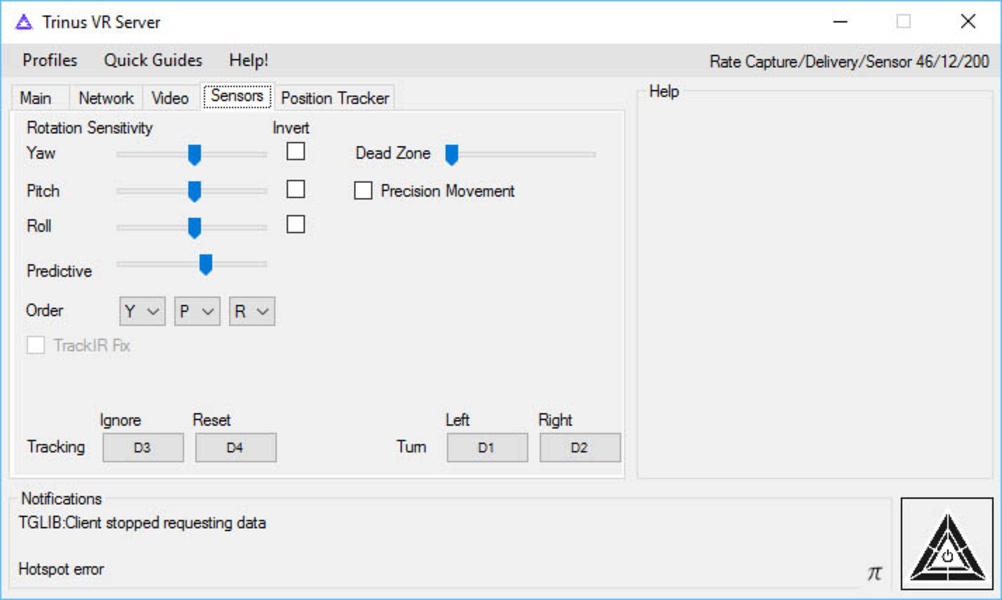
Task: Enable Precision Movement option
Action: click(363, 191)
